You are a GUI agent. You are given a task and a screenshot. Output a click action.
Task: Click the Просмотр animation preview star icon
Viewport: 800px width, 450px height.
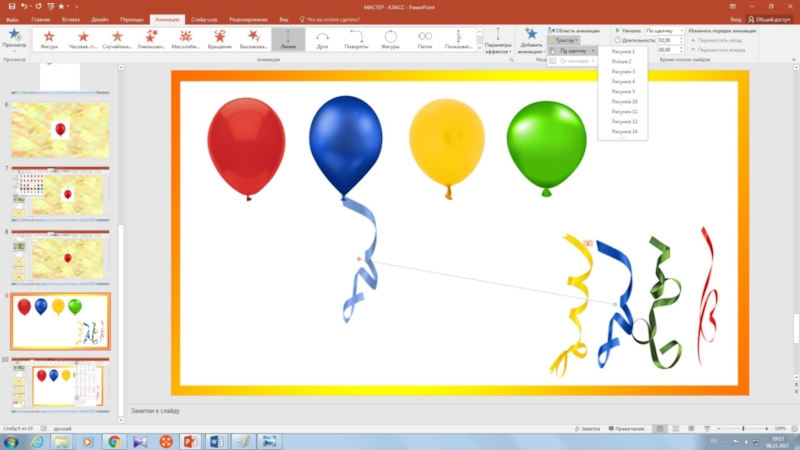(14, 36)
